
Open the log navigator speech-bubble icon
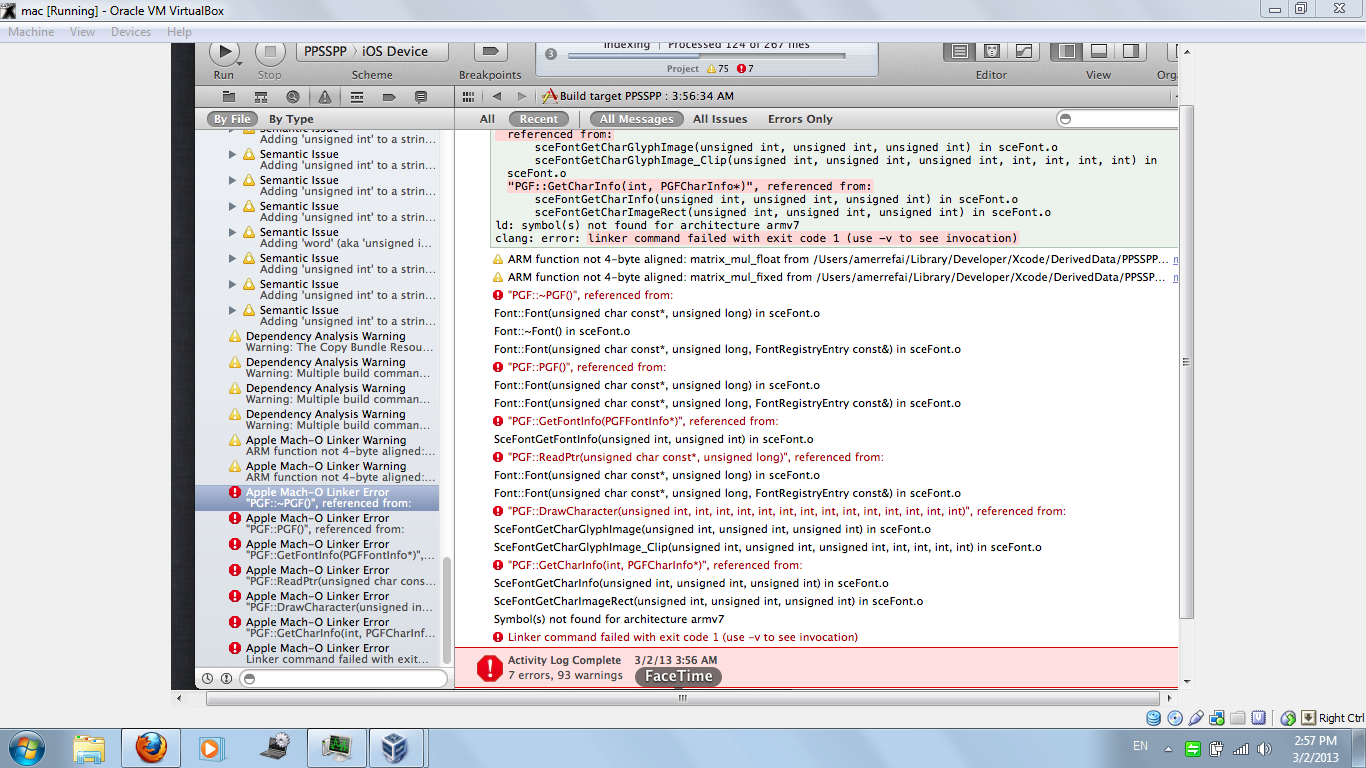point(421,97)
